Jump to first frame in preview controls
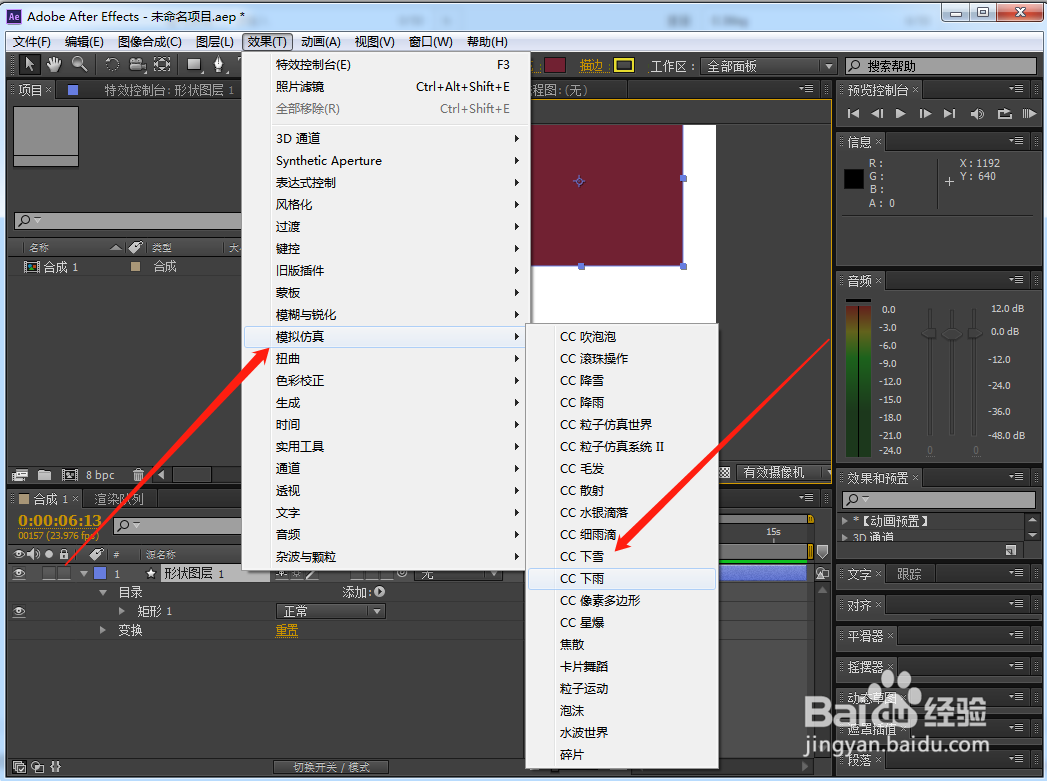1047x781 pixels. (x=853, y=113)
